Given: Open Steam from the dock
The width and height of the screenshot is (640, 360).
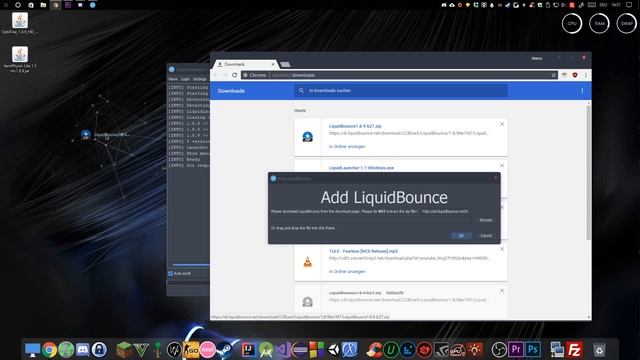Looking at the screenshot, I should point(224,350).
